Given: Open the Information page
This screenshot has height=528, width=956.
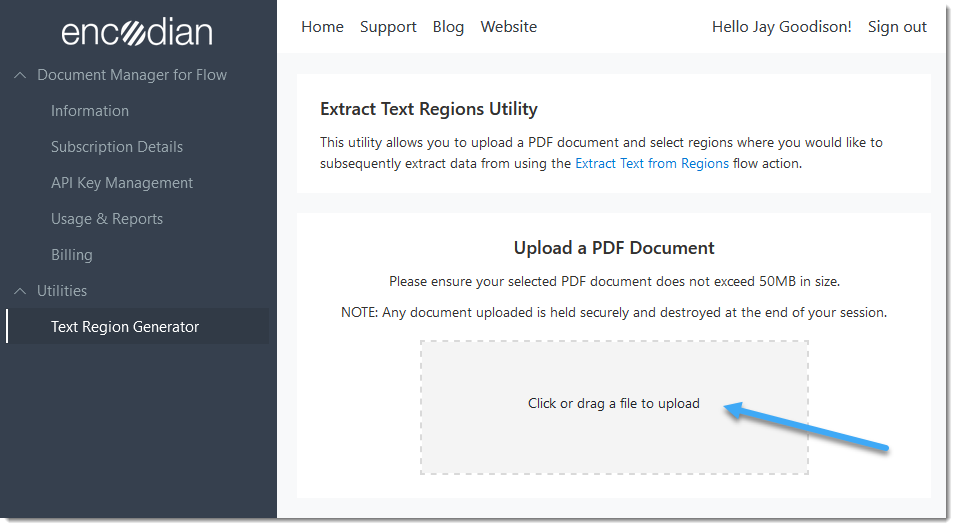Looking at the screenshot, I should pos(90,111).
